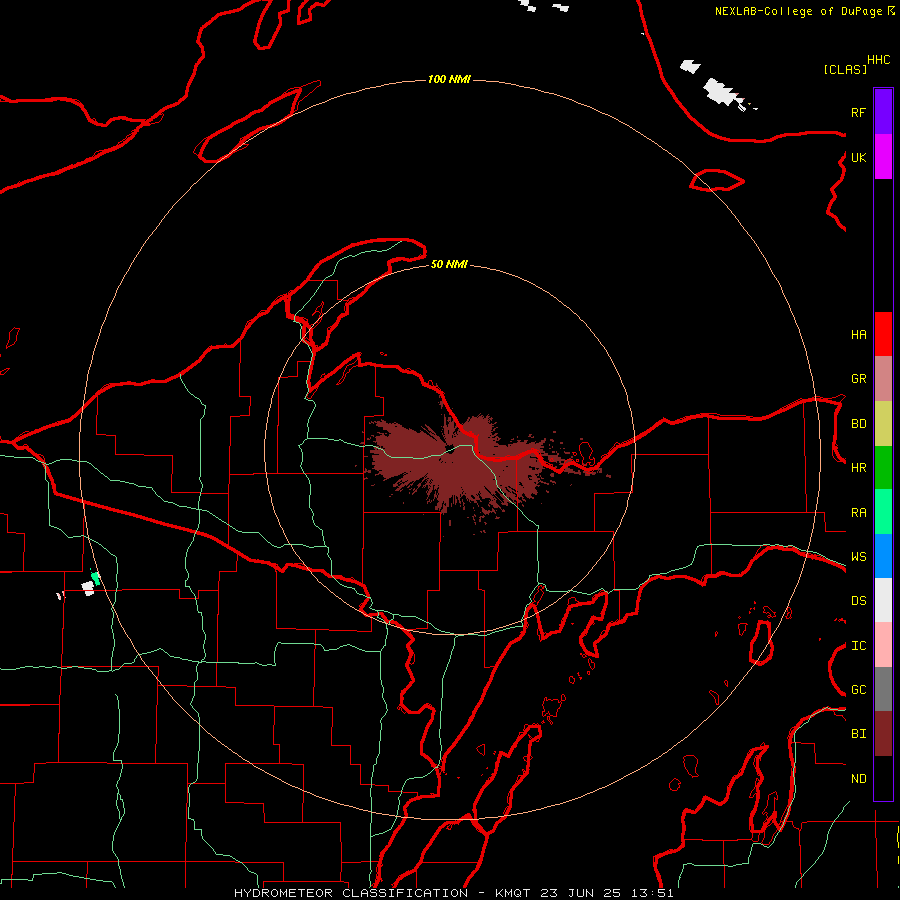
Task: Click the WS blue legend swatch
Action: click(x=883, y=556)
